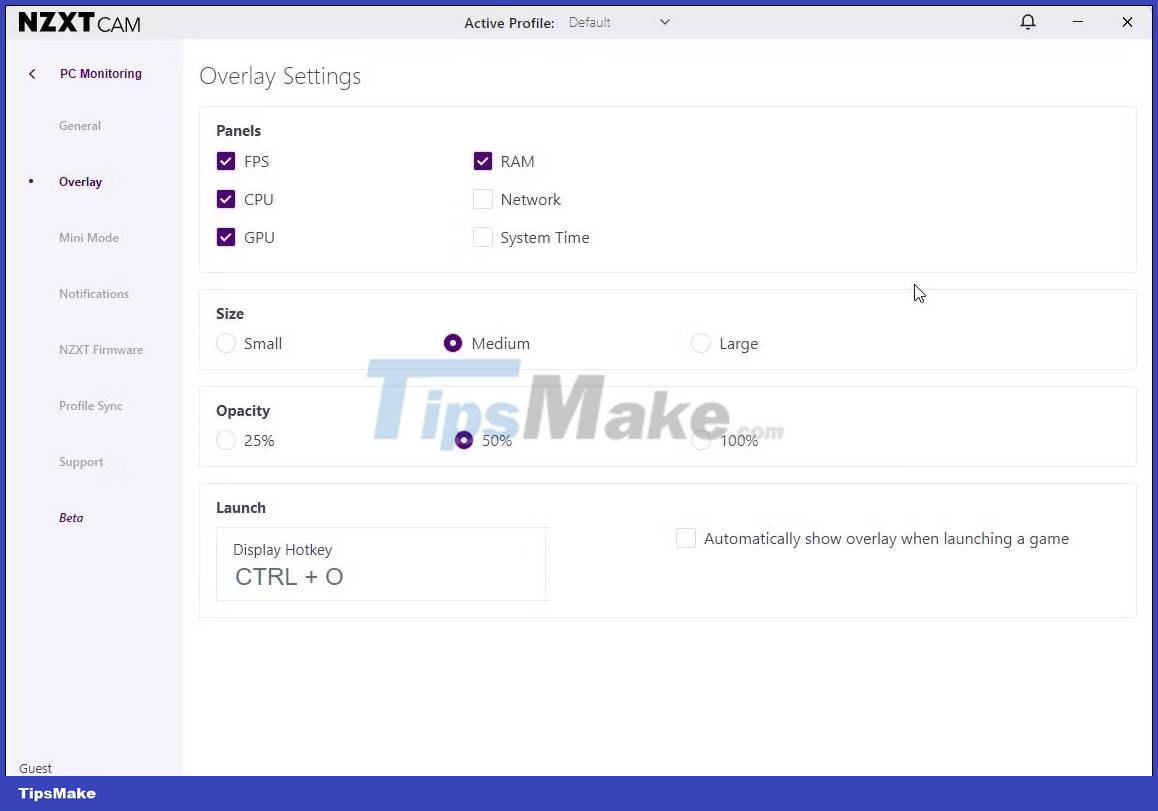This screenshot has height=811, width=1158.
Task: Enable the System Time panel
Action: (483, 237)
